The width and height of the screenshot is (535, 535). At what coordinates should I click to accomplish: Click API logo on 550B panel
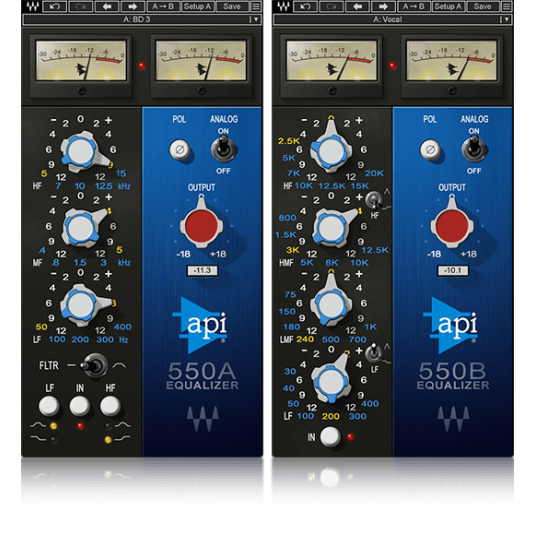point(451,325)
